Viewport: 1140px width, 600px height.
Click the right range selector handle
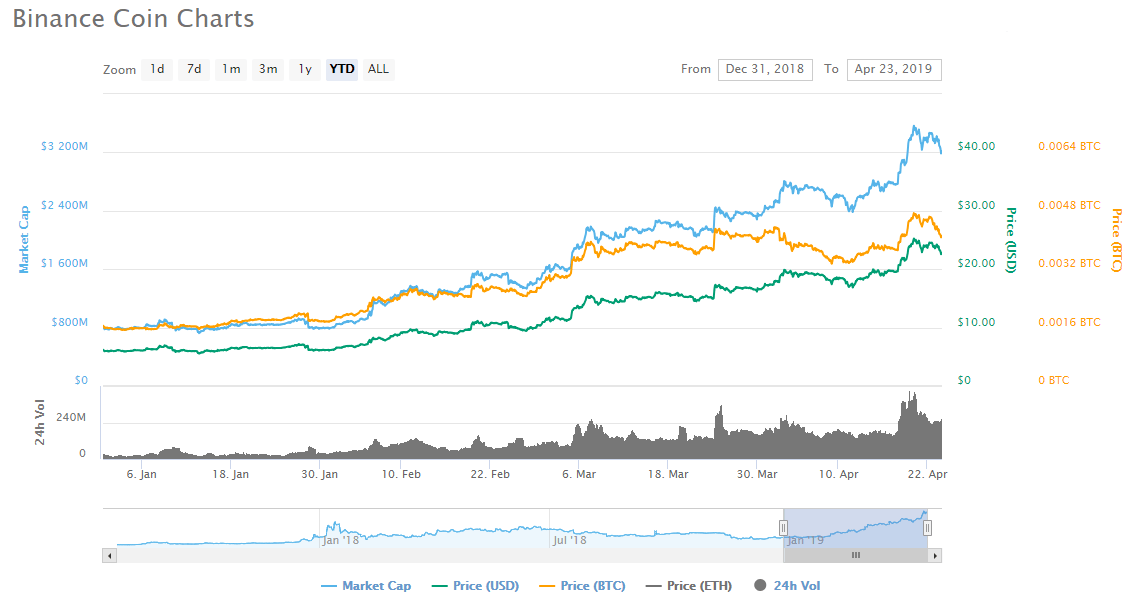(926, 525)
